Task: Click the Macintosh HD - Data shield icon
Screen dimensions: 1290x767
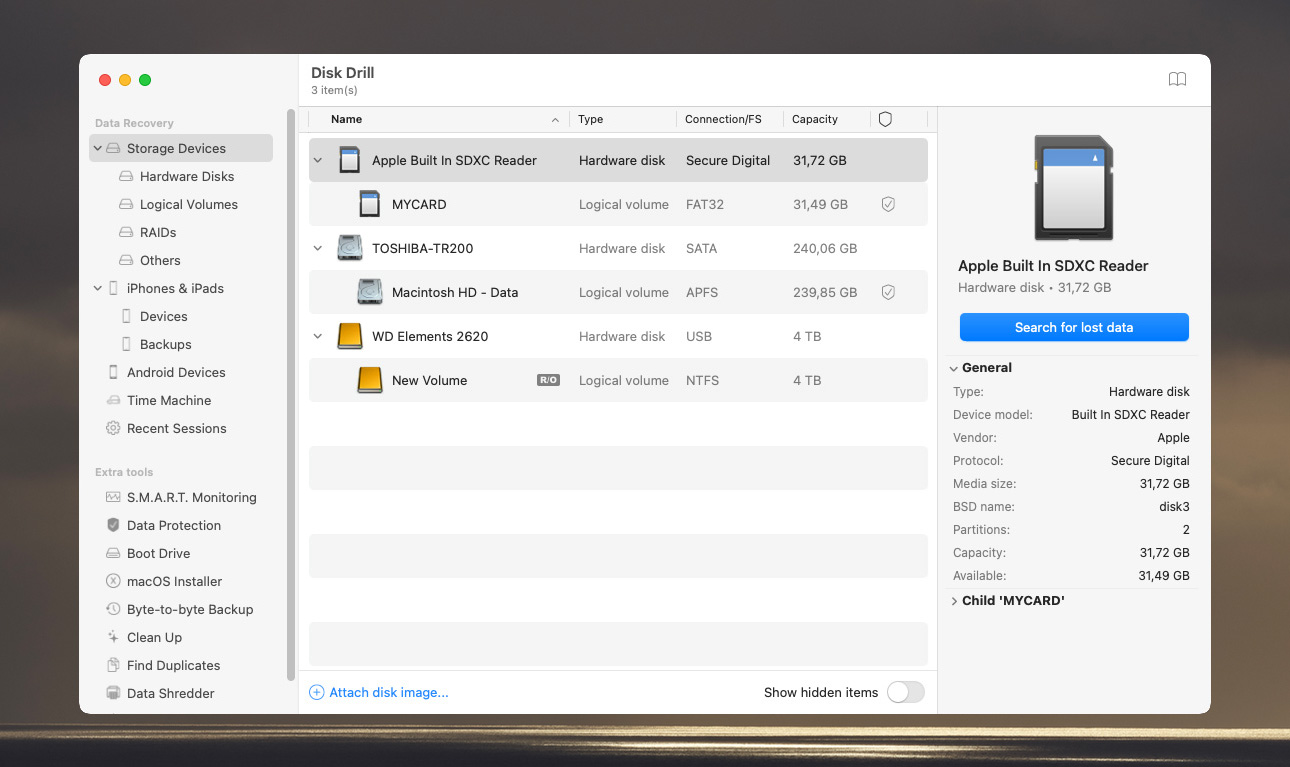Action: tap(887, 292)
